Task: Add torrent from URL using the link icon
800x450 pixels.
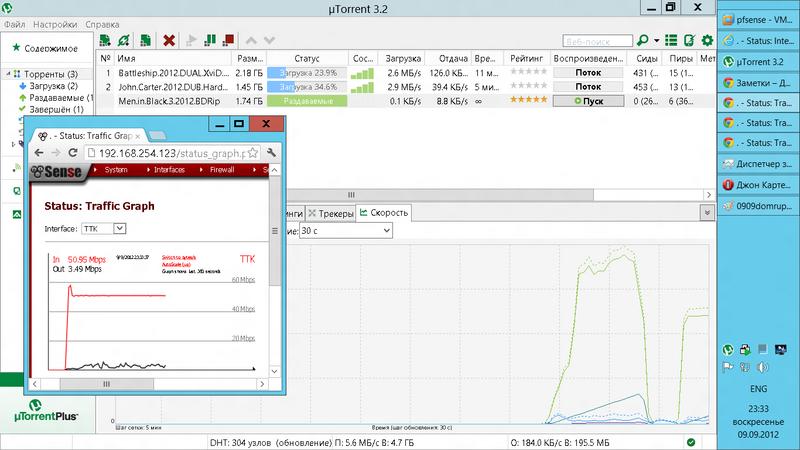Action: (123, 40)
